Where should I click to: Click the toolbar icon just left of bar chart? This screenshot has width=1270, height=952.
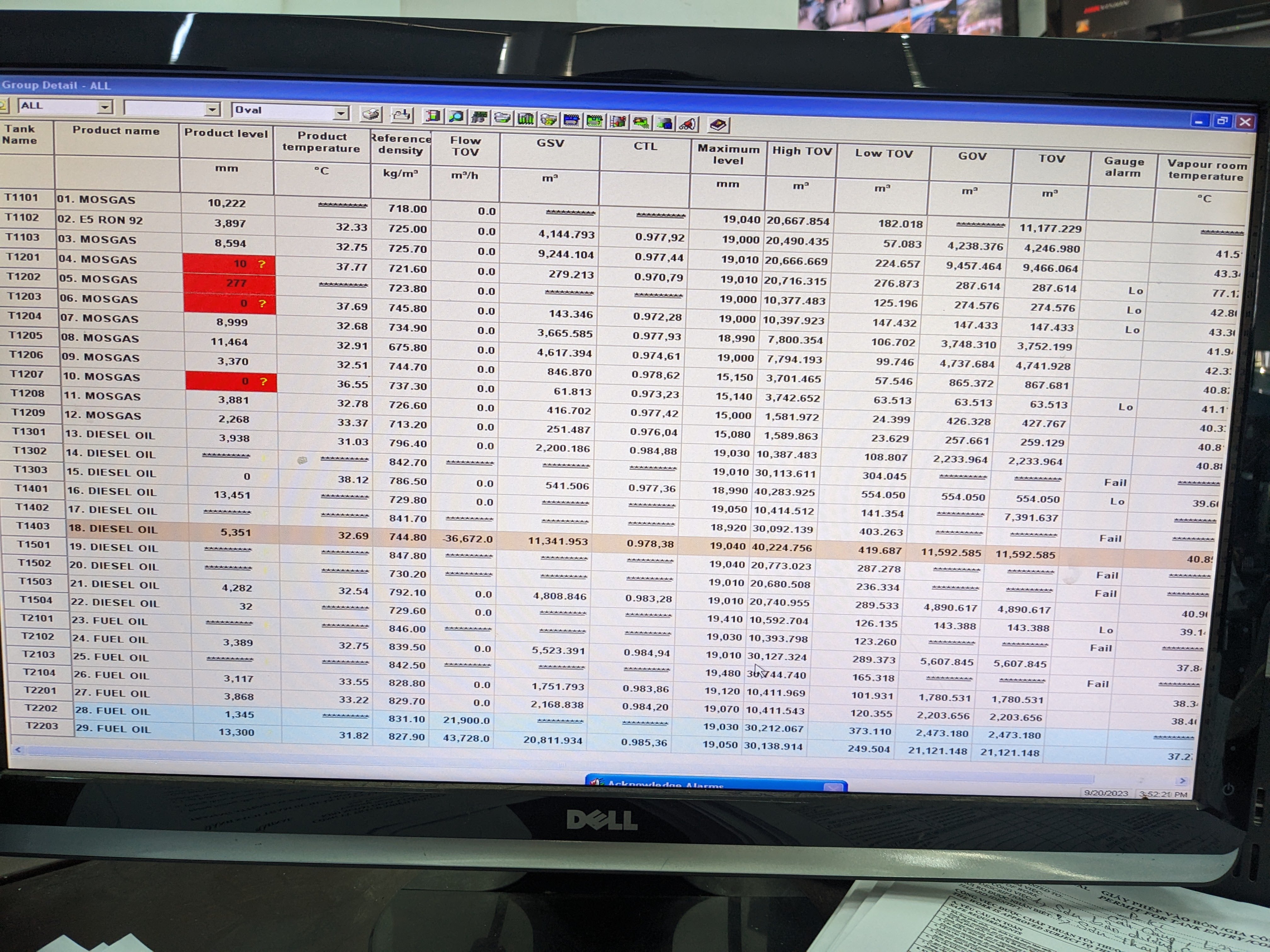pyautogui.click(x=502, y=118)
